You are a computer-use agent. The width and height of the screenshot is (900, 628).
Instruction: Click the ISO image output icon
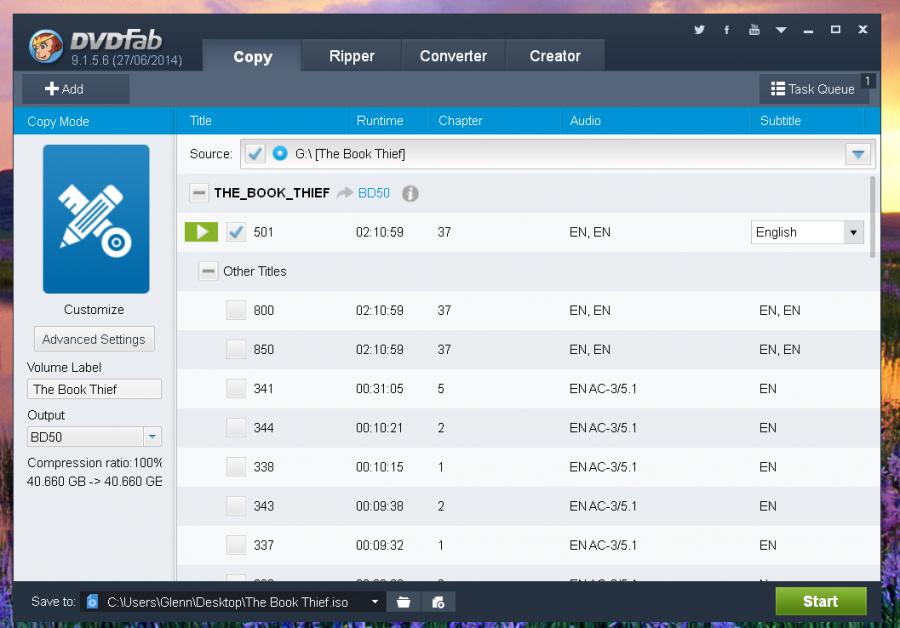[x=439, y=602]
